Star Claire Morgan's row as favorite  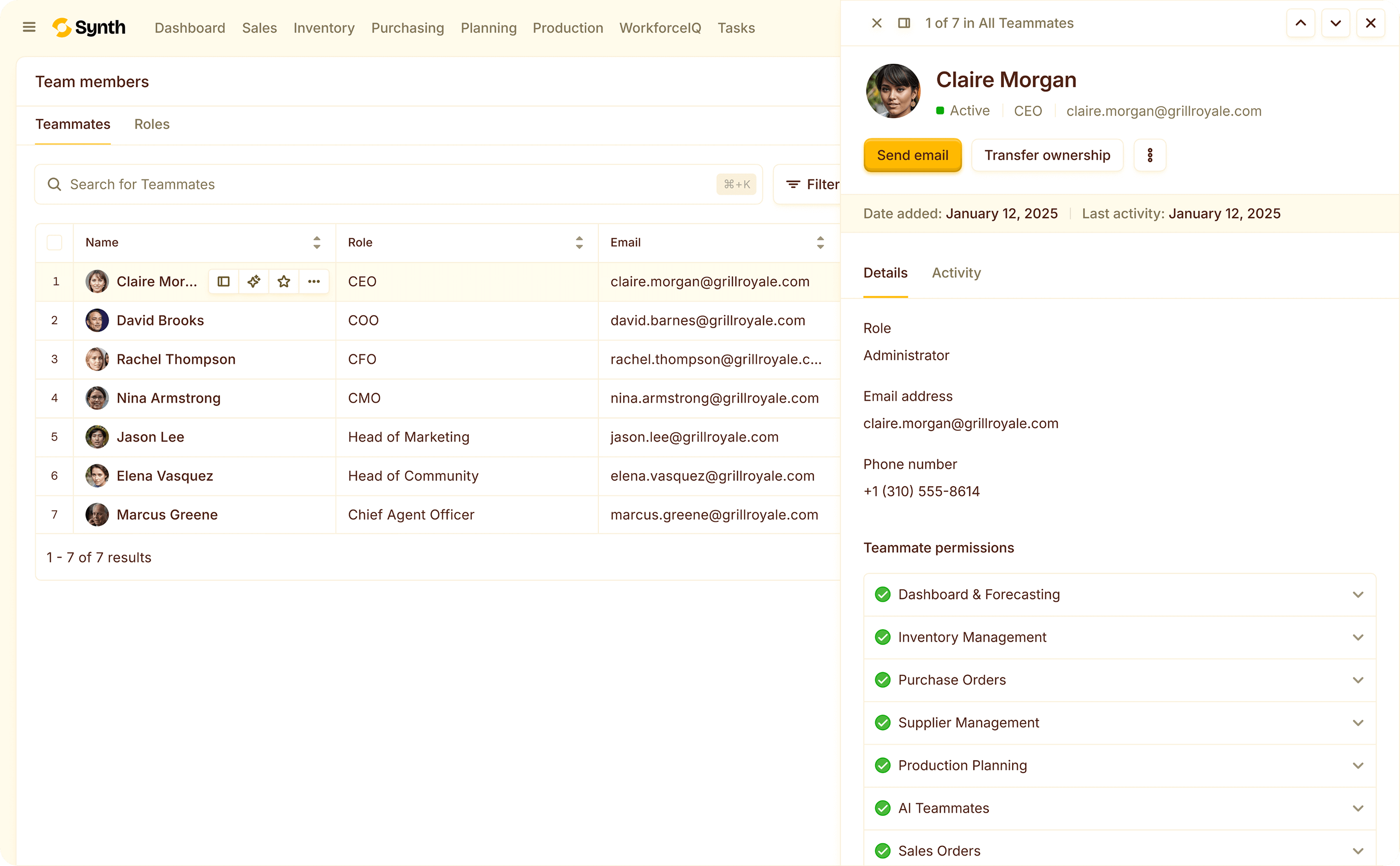[x=284, y=281]
